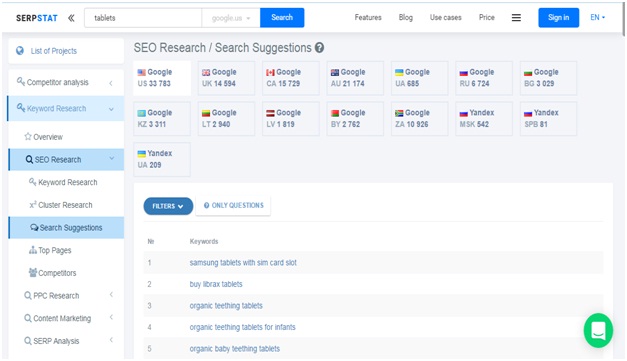Select Google BG 3 029 database
Viewport: 627px width, 361px height.
[548, 78]
